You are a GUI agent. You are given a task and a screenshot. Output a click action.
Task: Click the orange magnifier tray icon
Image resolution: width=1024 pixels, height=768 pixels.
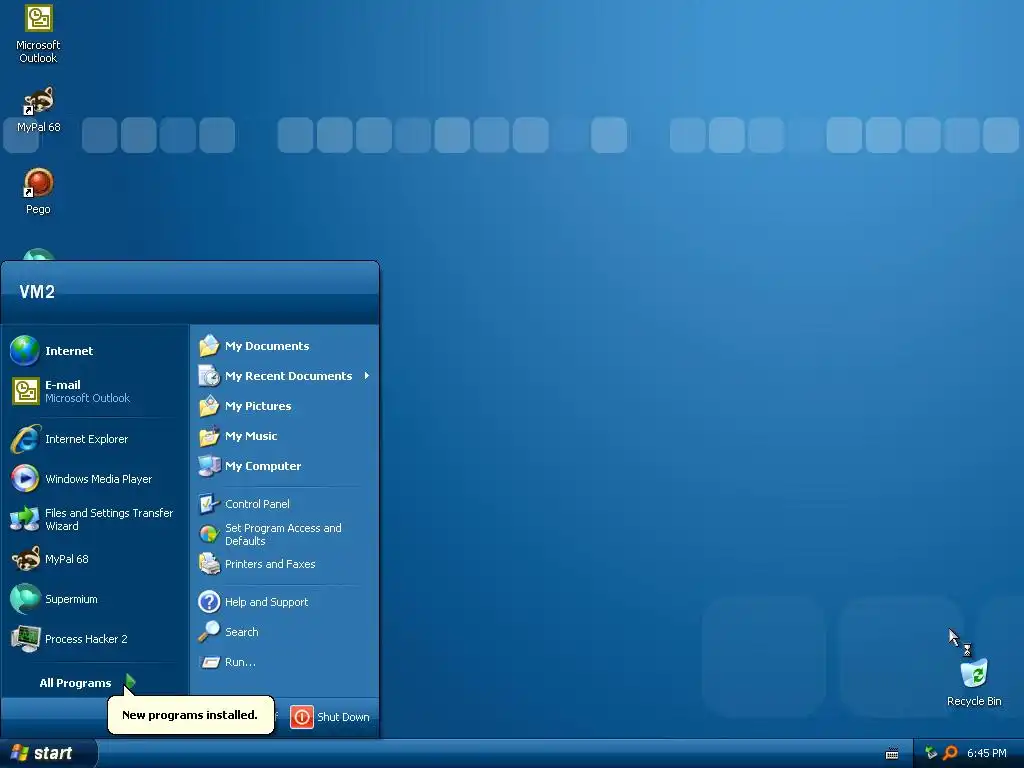coord(950,753)
